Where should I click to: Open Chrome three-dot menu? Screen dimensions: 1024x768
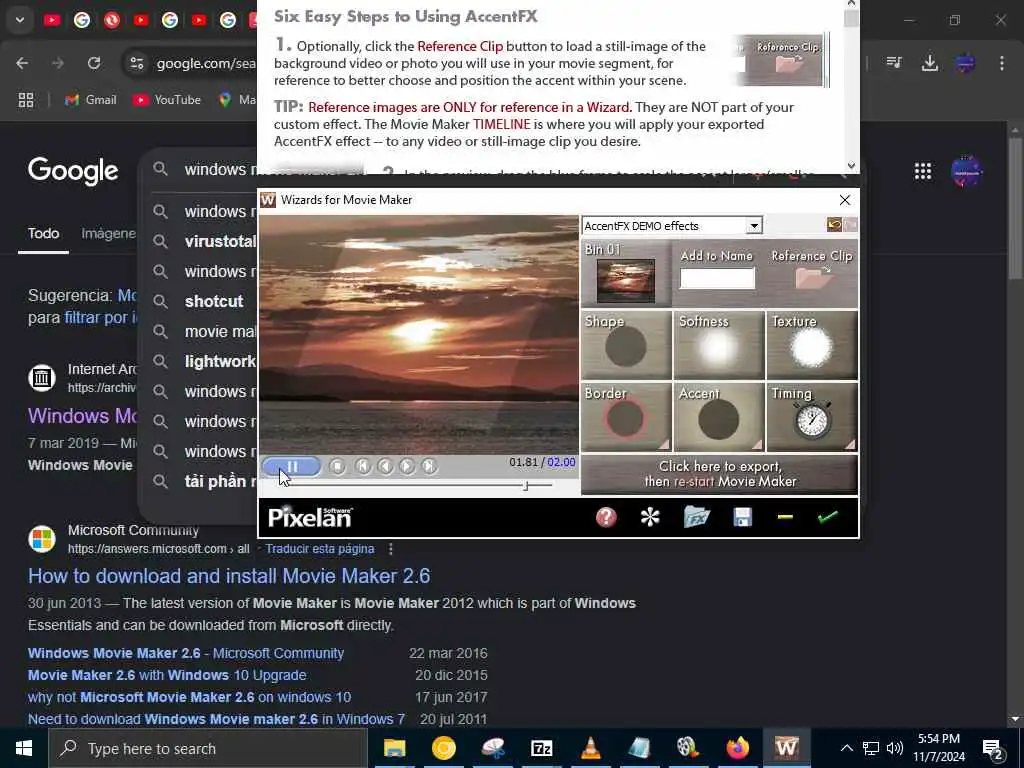click(x=1001, y=63)
